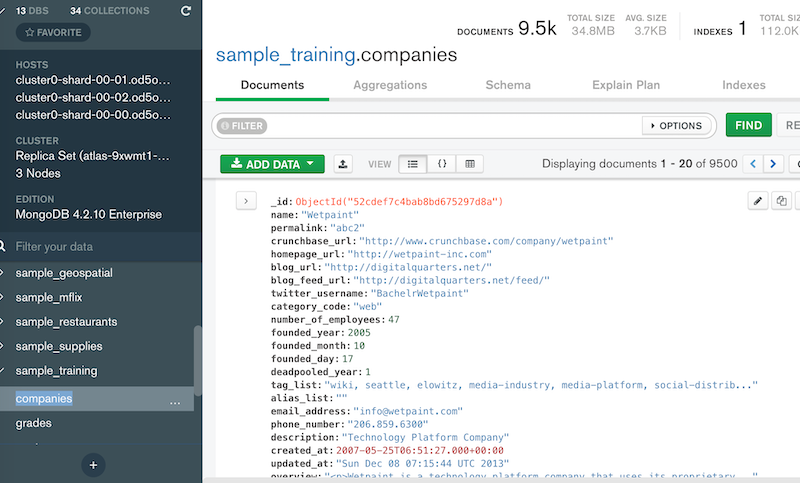The width and height of the screenshot is (800, 483).
Task: Refresh databases with the reload icon
Action: coord(186,11)
